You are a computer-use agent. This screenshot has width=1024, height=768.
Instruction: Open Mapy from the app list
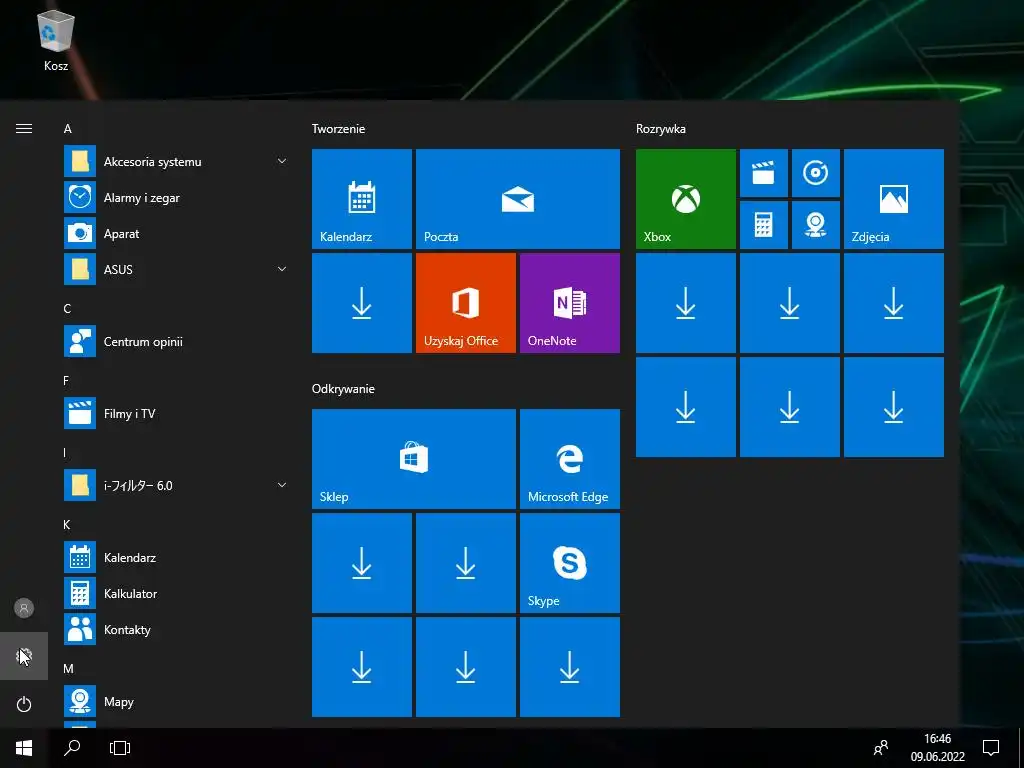click(176, 701)
